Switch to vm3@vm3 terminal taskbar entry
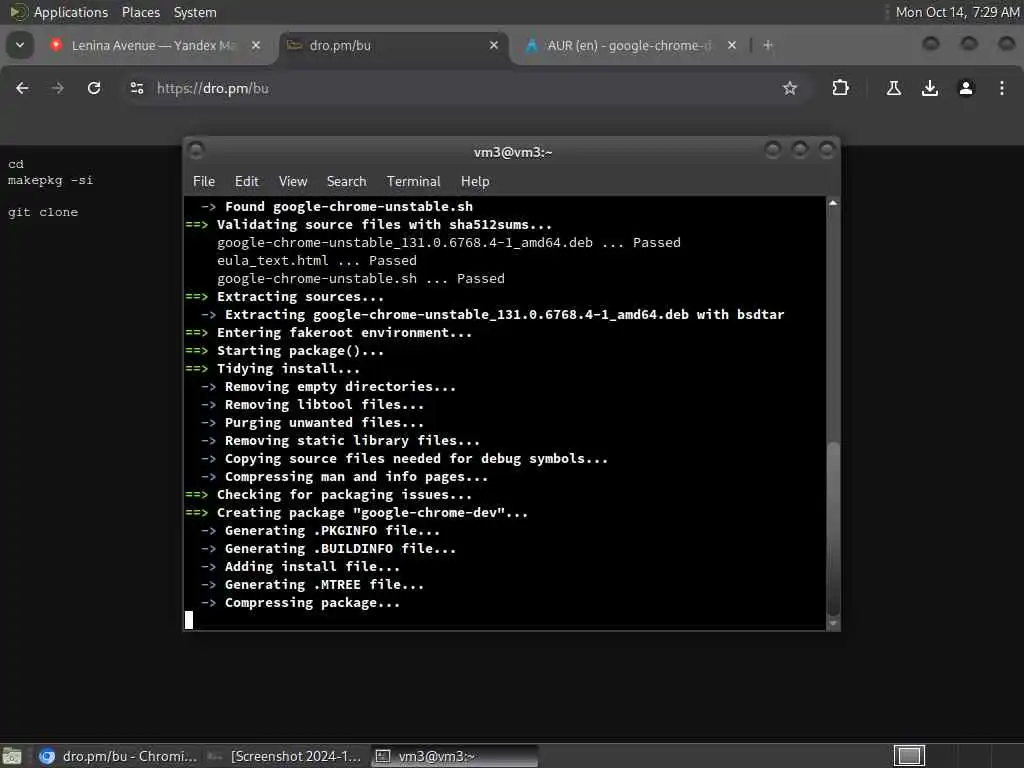This screenshot has height=768, width=1024. (455, 756)
